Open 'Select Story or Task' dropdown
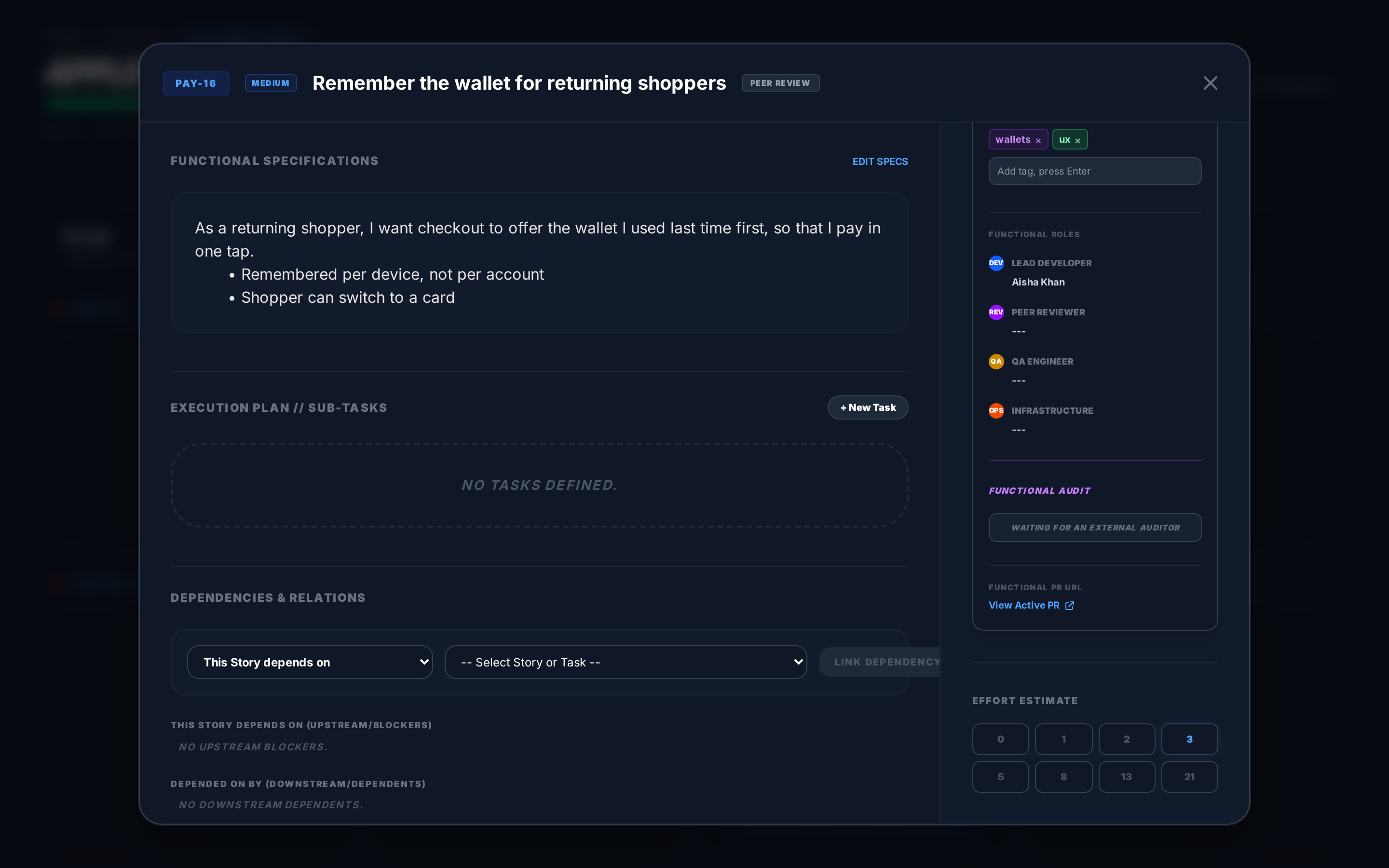 tap(626, 662)
